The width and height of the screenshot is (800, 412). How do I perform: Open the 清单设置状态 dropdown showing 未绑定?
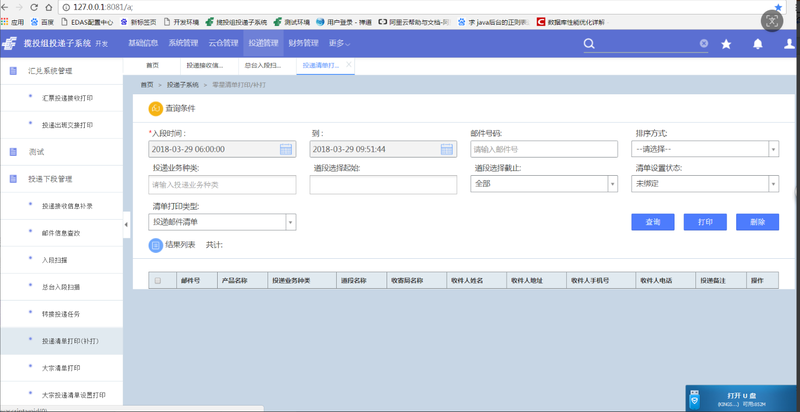[x=705, y=184]
